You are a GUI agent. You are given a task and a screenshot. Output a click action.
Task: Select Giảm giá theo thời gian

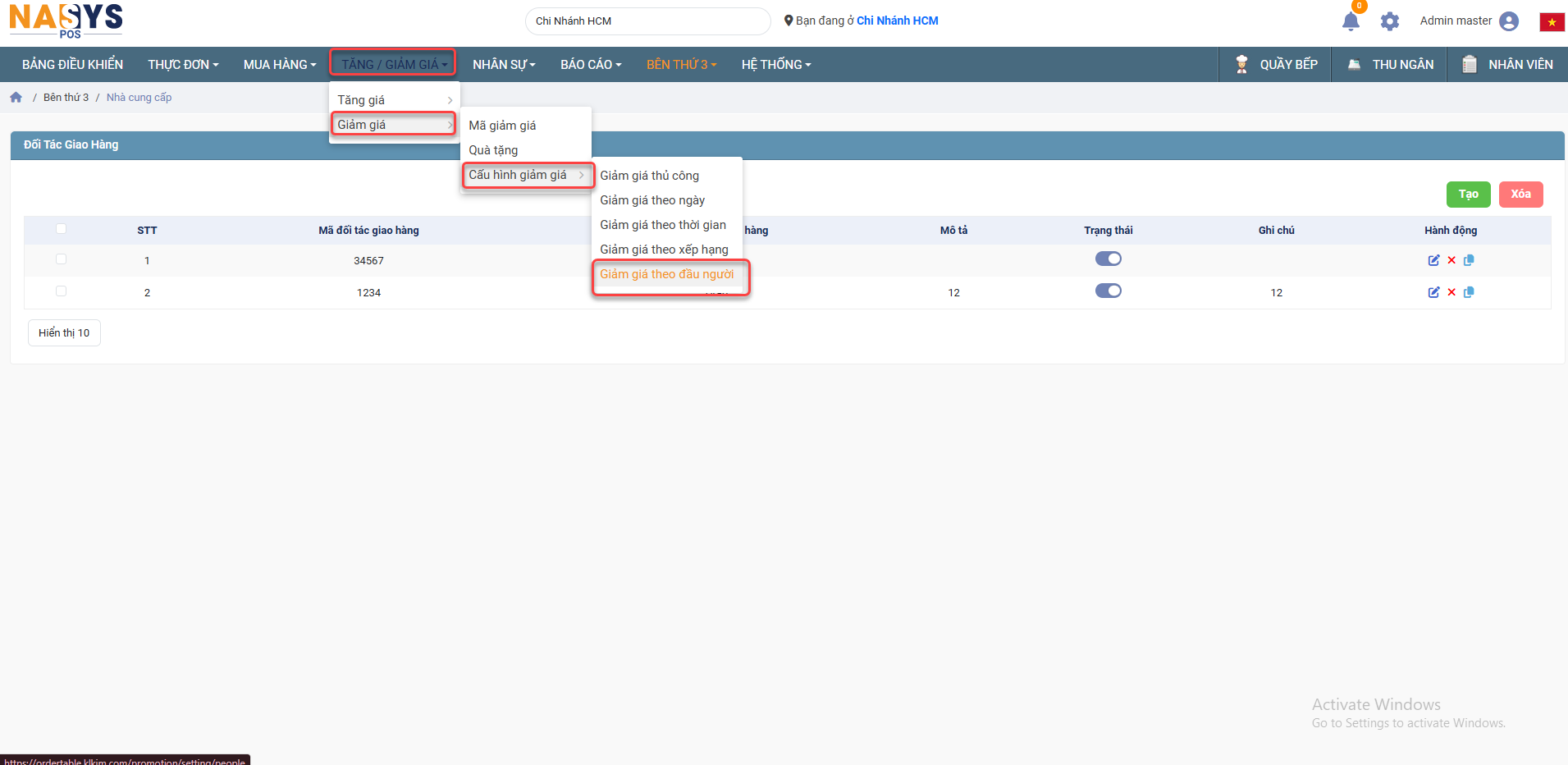(667, 225)
